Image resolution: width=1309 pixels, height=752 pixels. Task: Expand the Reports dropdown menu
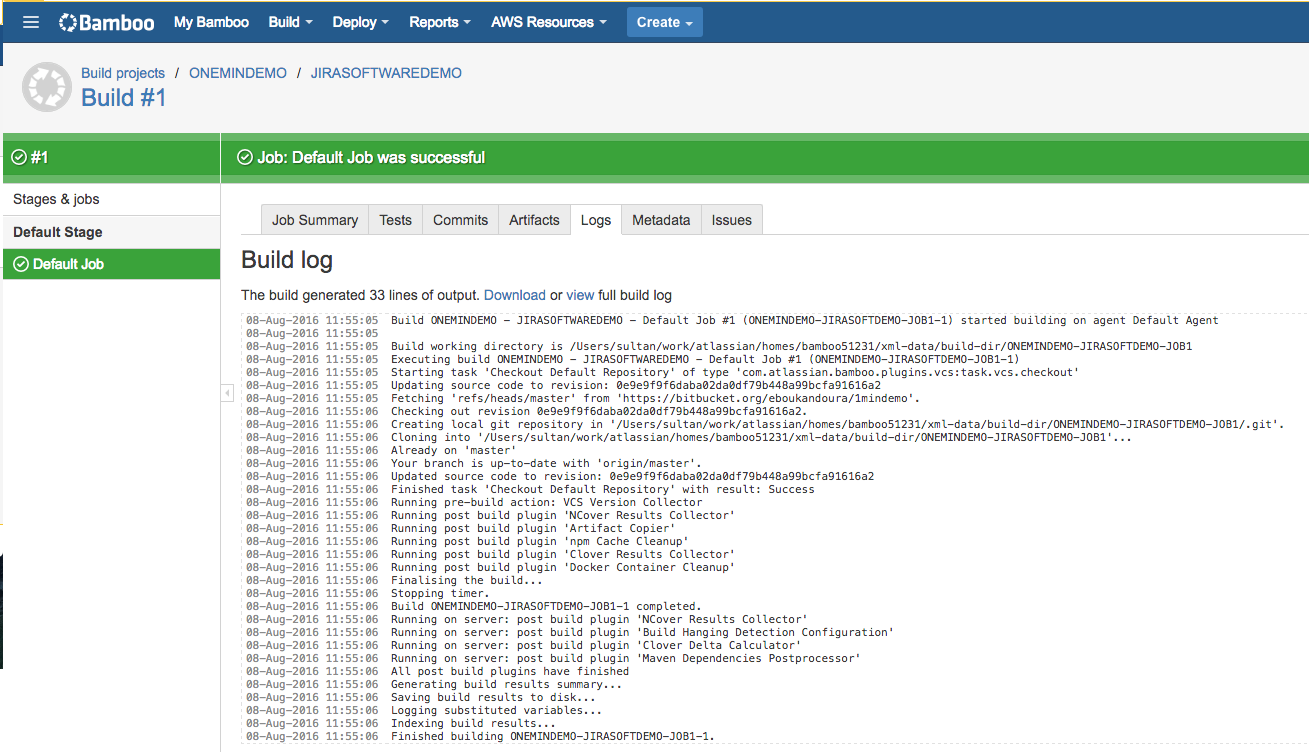[x=440, y=22]
